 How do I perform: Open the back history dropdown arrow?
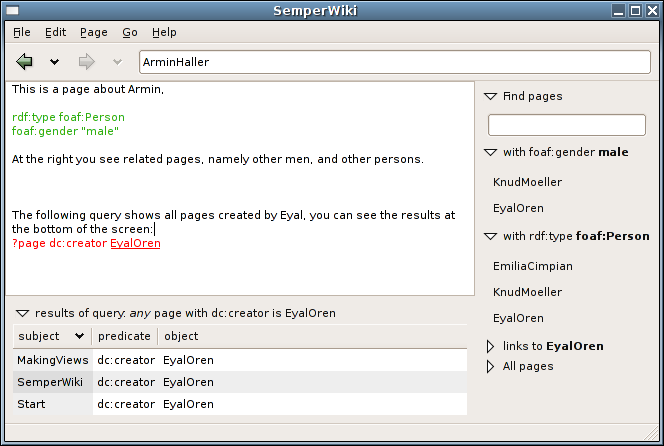(x=55, y=62)
